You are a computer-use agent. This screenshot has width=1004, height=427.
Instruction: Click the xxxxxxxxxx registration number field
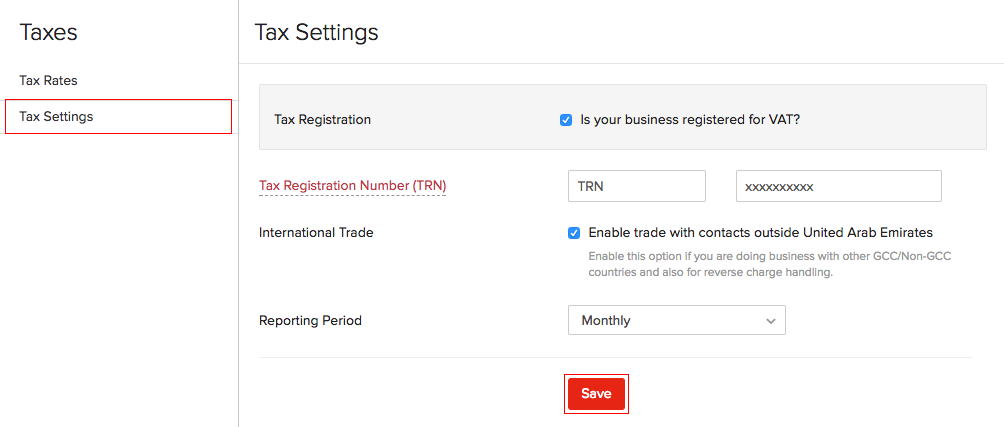pyautogui.click(x=838, y=186)
